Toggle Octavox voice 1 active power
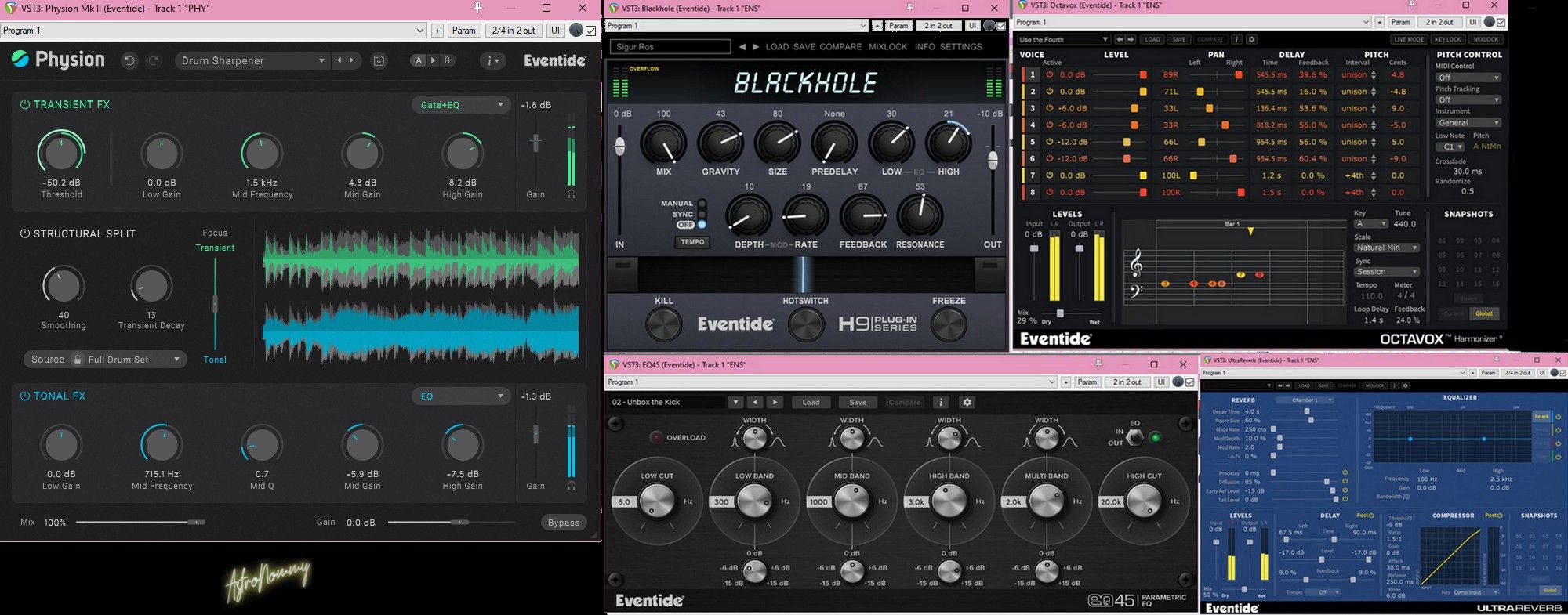The height and width of the screenshot is (615, 1568). [1049, 74]
